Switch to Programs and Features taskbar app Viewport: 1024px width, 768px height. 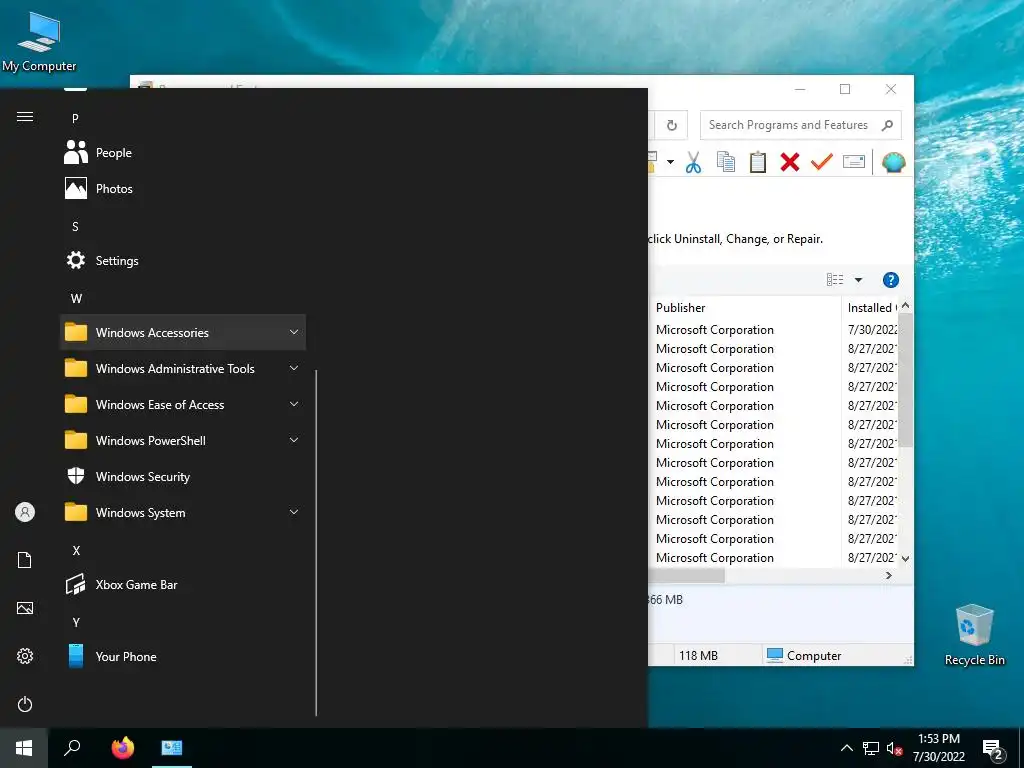172,748
